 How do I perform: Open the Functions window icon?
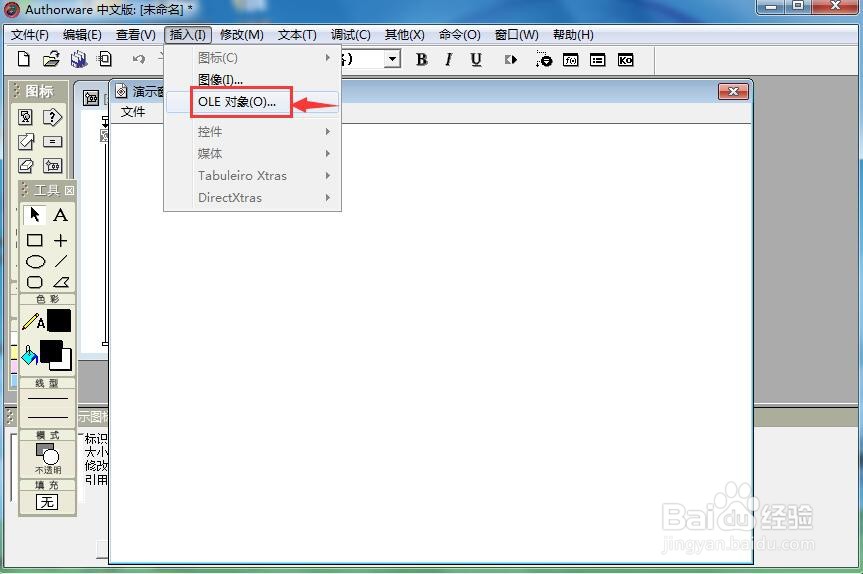point(571,59)
